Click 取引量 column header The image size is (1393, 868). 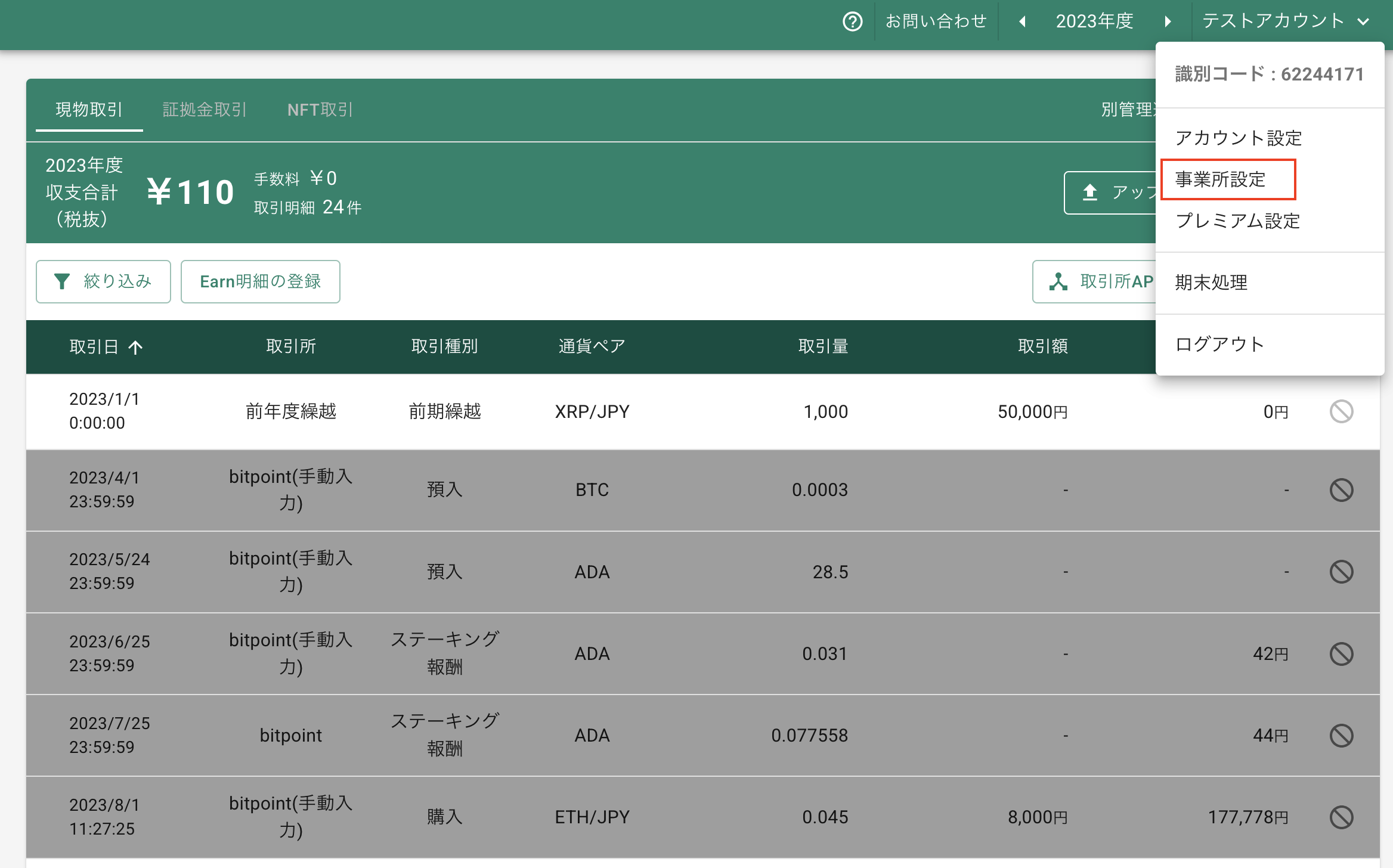click(x=823, y=346)
